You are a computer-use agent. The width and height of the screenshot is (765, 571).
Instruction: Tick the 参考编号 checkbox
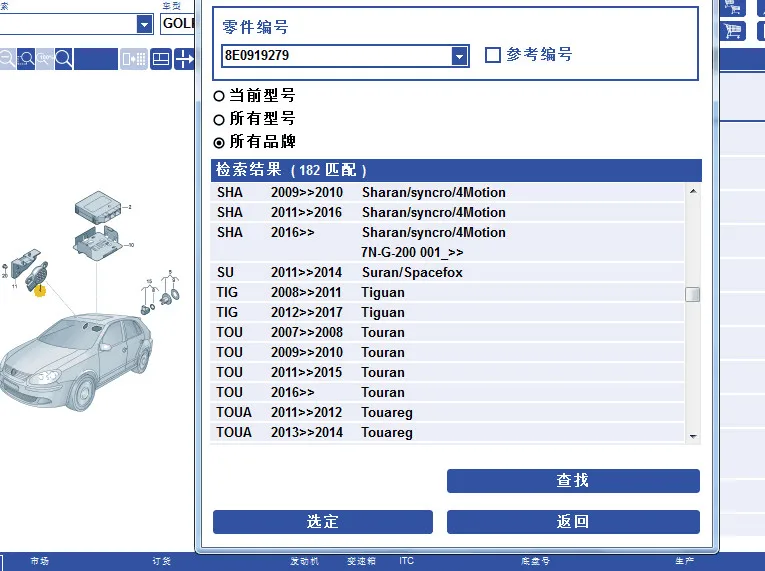(493, 55)
